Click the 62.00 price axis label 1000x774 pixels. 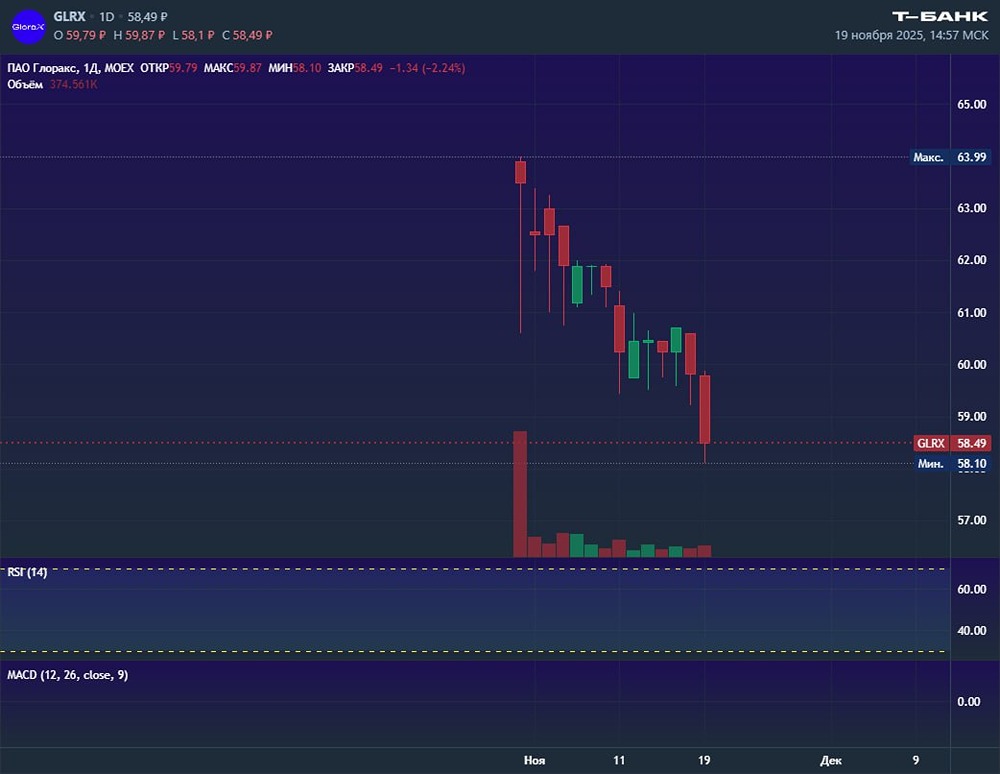coord(971,260)
